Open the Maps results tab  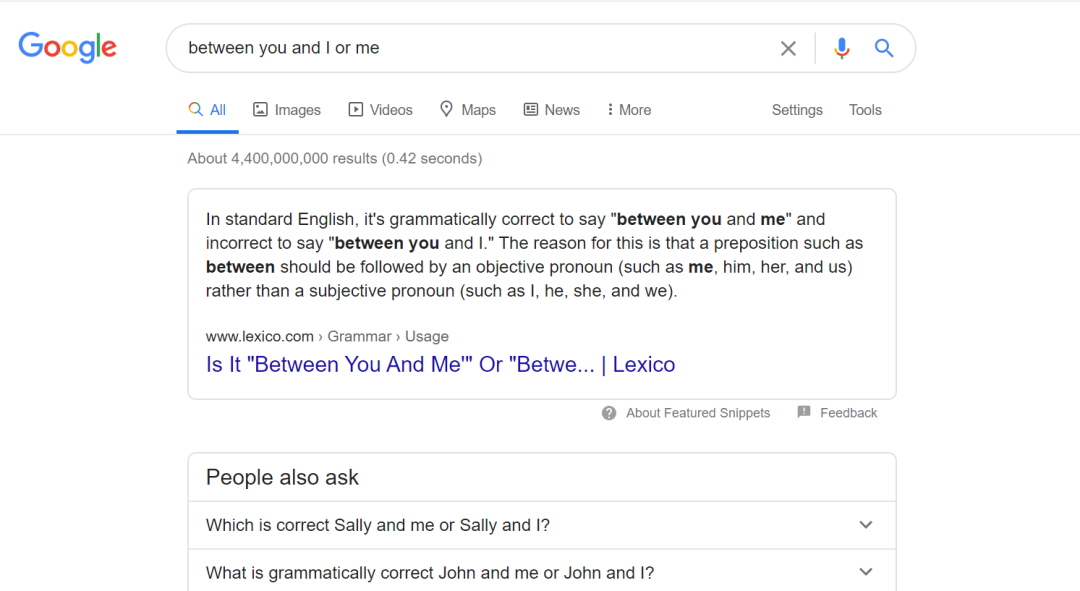pyautogui.click(x=467, y=110)
